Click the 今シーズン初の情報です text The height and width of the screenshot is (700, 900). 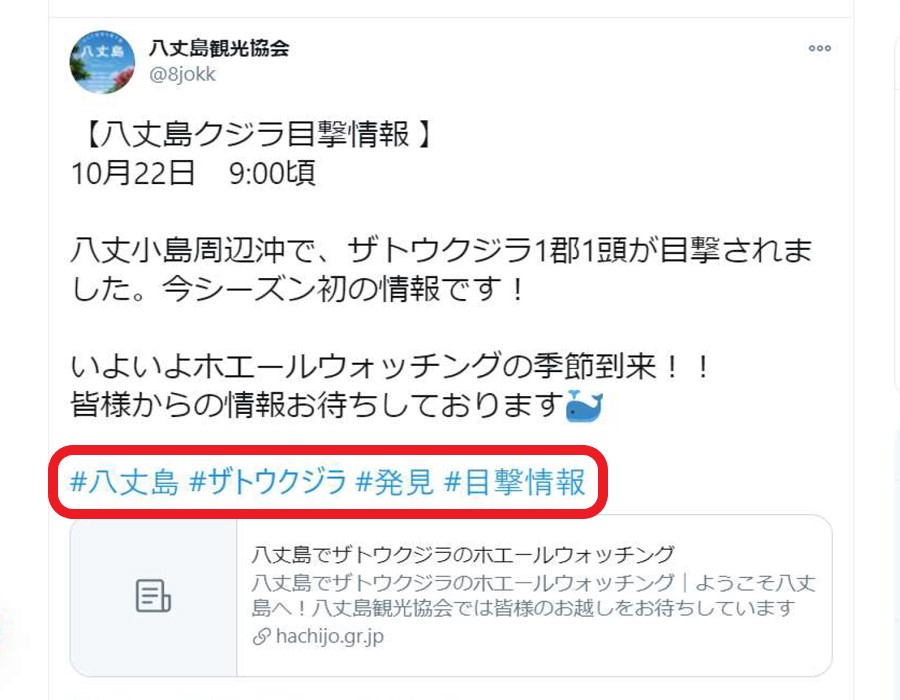tap(343, 289)
